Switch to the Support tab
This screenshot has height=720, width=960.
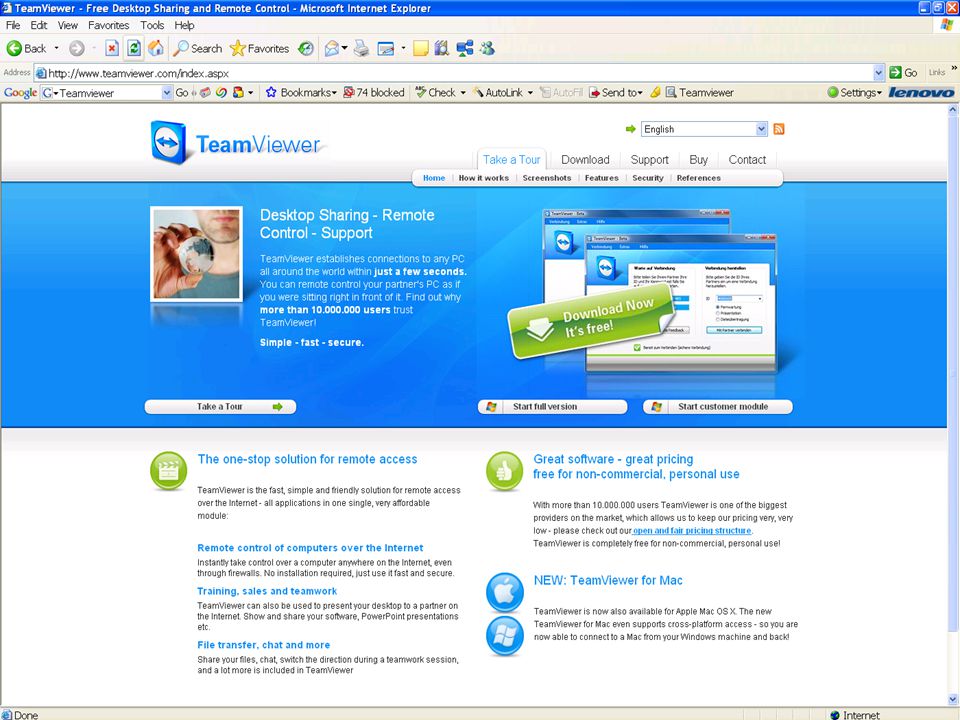point(650,160)
